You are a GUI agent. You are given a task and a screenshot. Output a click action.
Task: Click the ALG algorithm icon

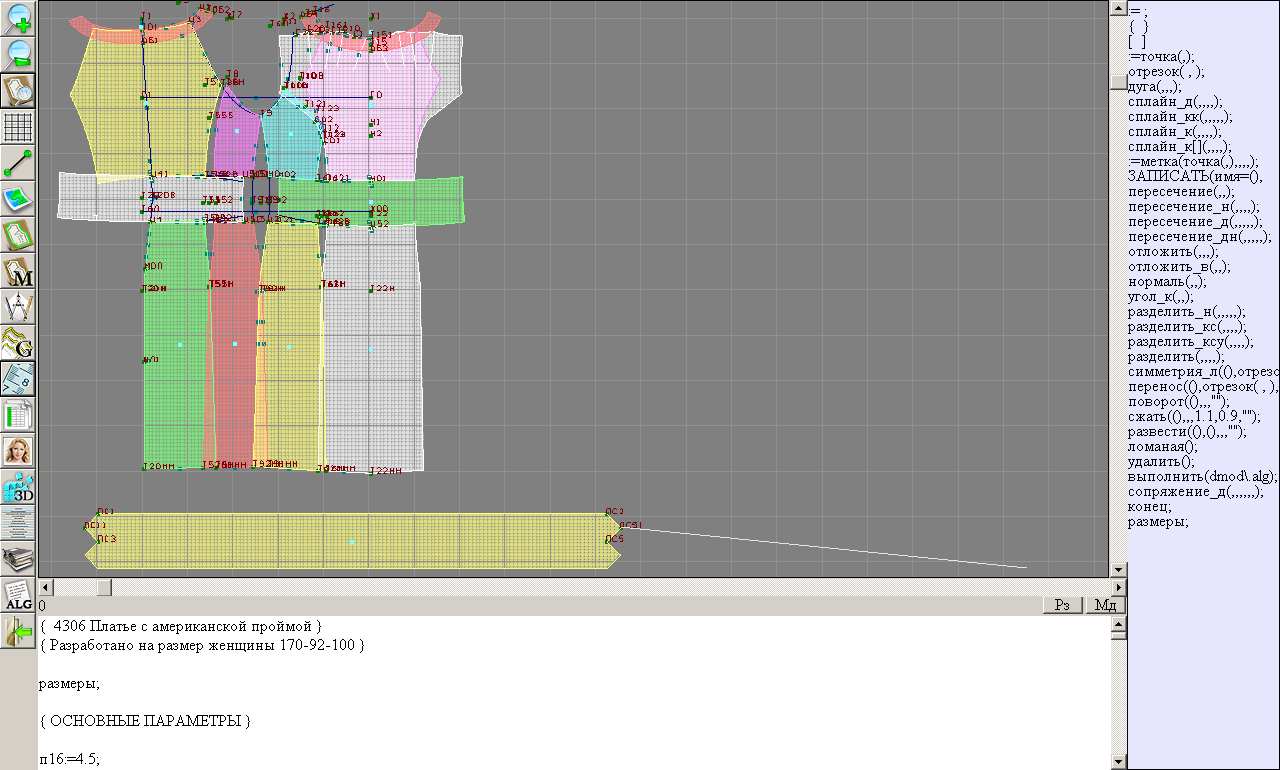point(19,596)
